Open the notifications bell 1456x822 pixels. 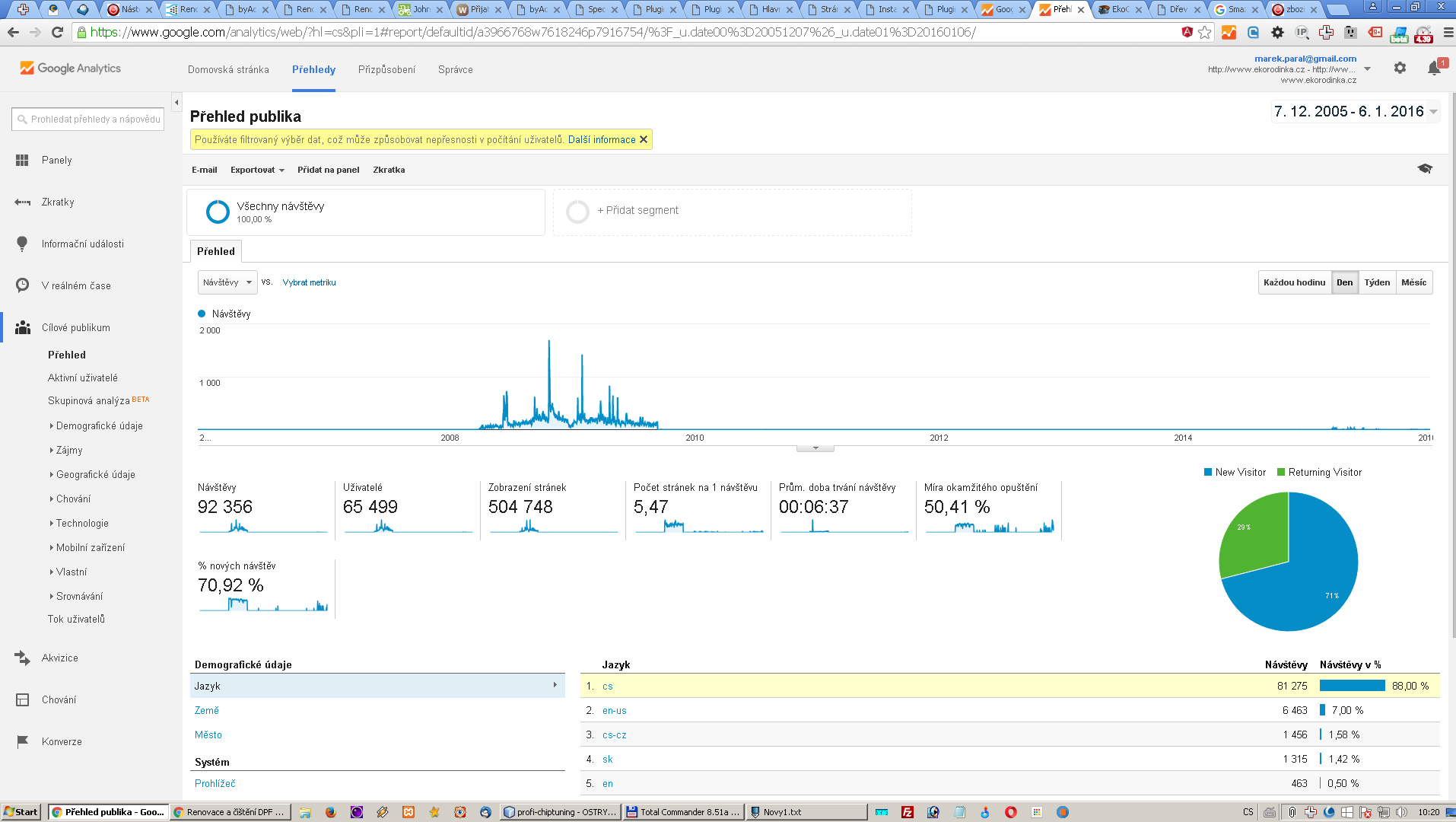coord(1435,68)
